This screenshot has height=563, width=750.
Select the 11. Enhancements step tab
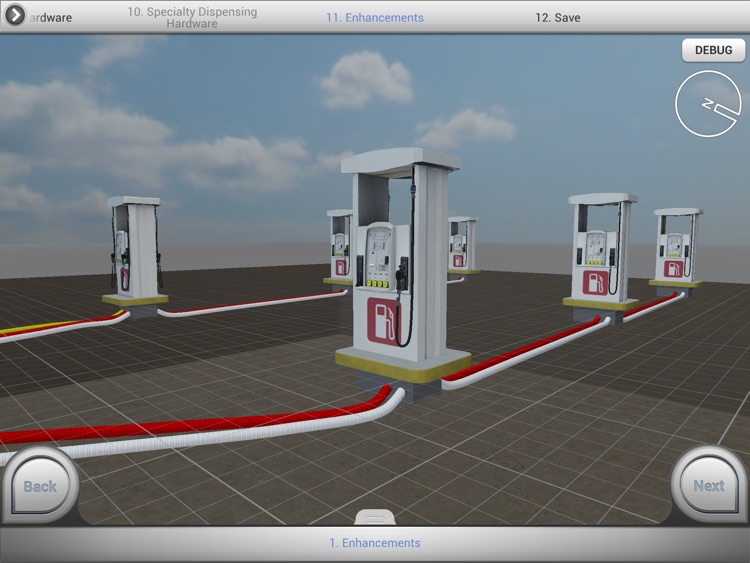click(375, 18)
